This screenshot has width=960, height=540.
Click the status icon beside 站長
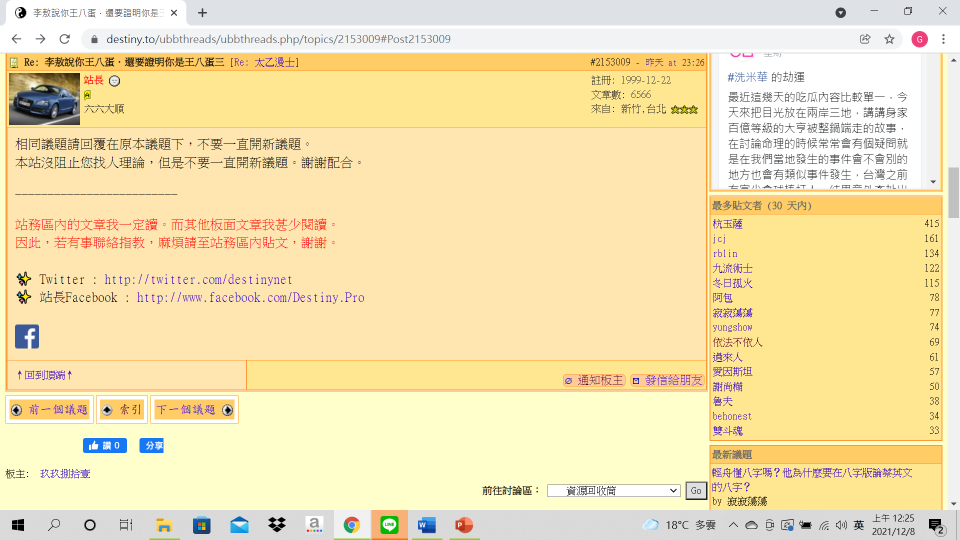pos(114,81)
